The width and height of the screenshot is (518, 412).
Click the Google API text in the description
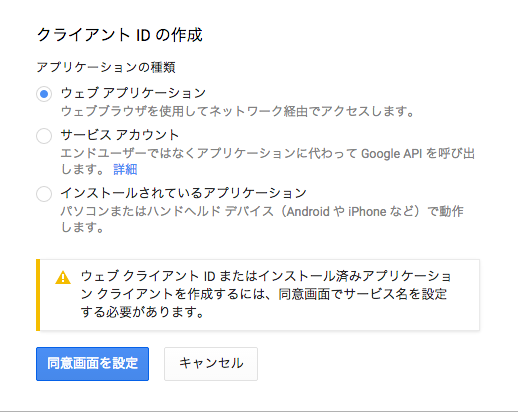click(392, 154)
